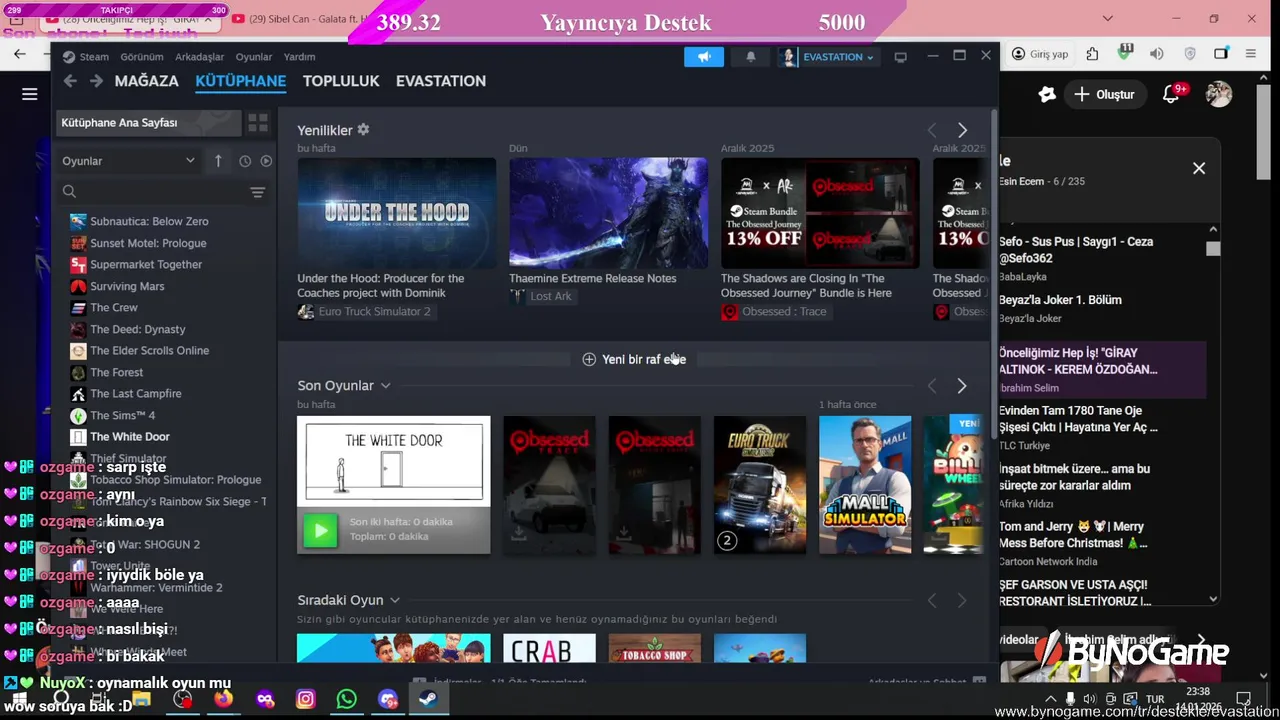Expand browser tab list chevron
This screenshot has width=1280, height=720.
tap(1107, 18)
